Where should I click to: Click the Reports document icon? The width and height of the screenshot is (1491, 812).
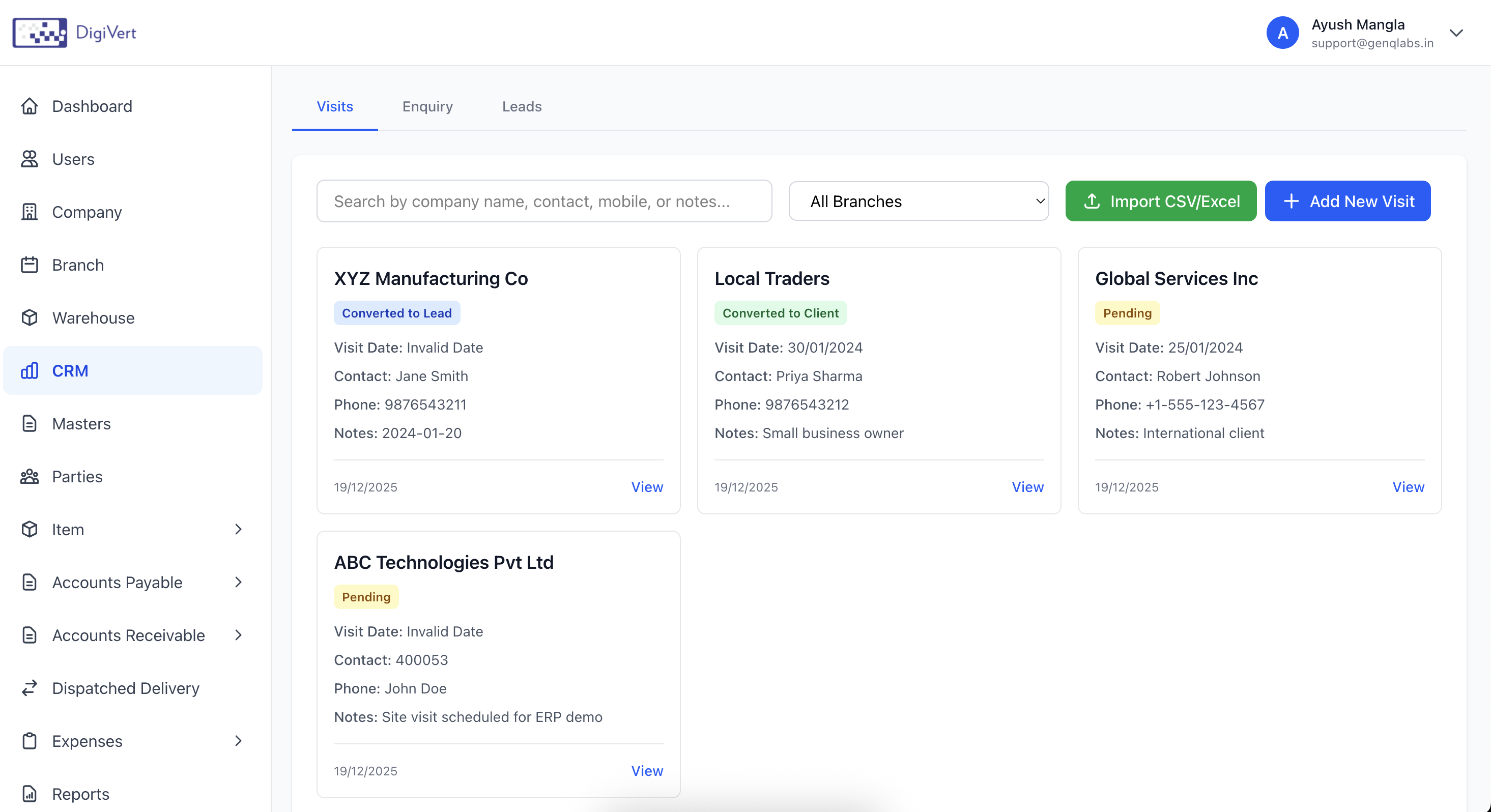coord(30,794)
